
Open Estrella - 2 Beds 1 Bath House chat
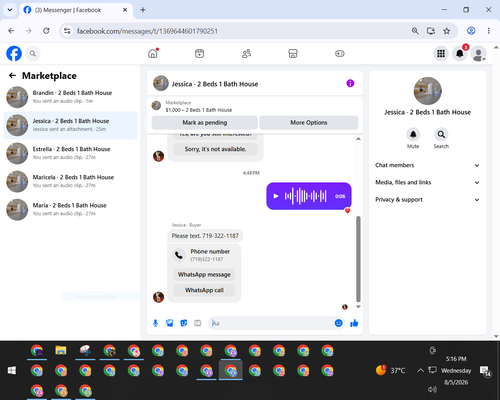tap(70, 153)
